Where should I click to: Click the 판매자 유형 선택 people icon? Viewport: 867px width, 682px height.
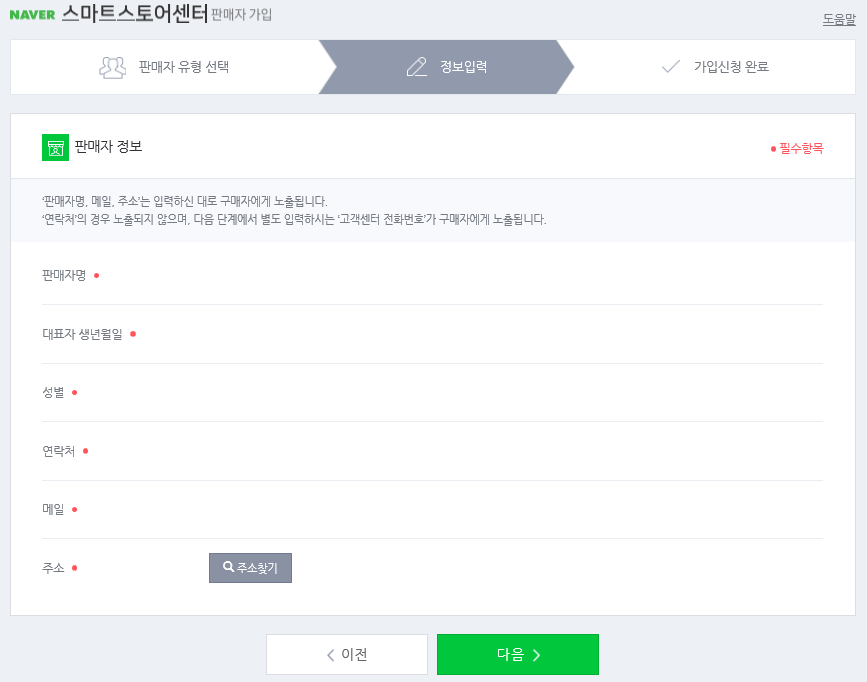pos(112,67)
